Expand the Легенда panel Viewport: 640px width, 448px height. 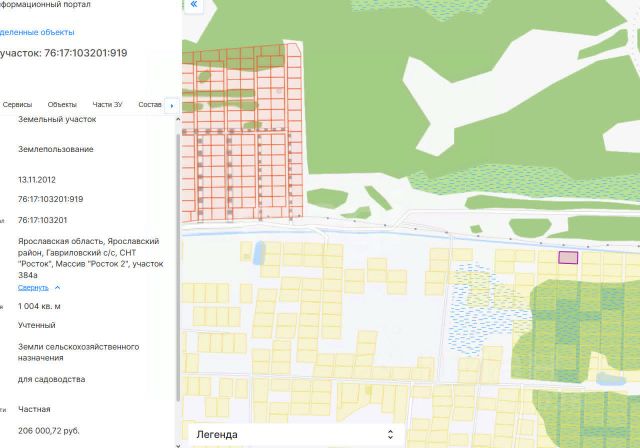click(x=296, y=435)
